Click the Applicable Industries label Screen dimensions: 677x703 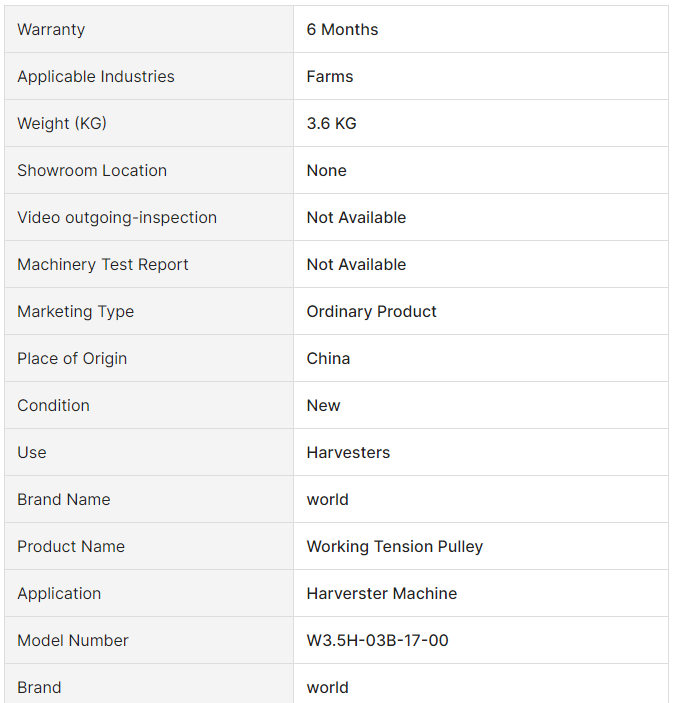pos(96,77)
